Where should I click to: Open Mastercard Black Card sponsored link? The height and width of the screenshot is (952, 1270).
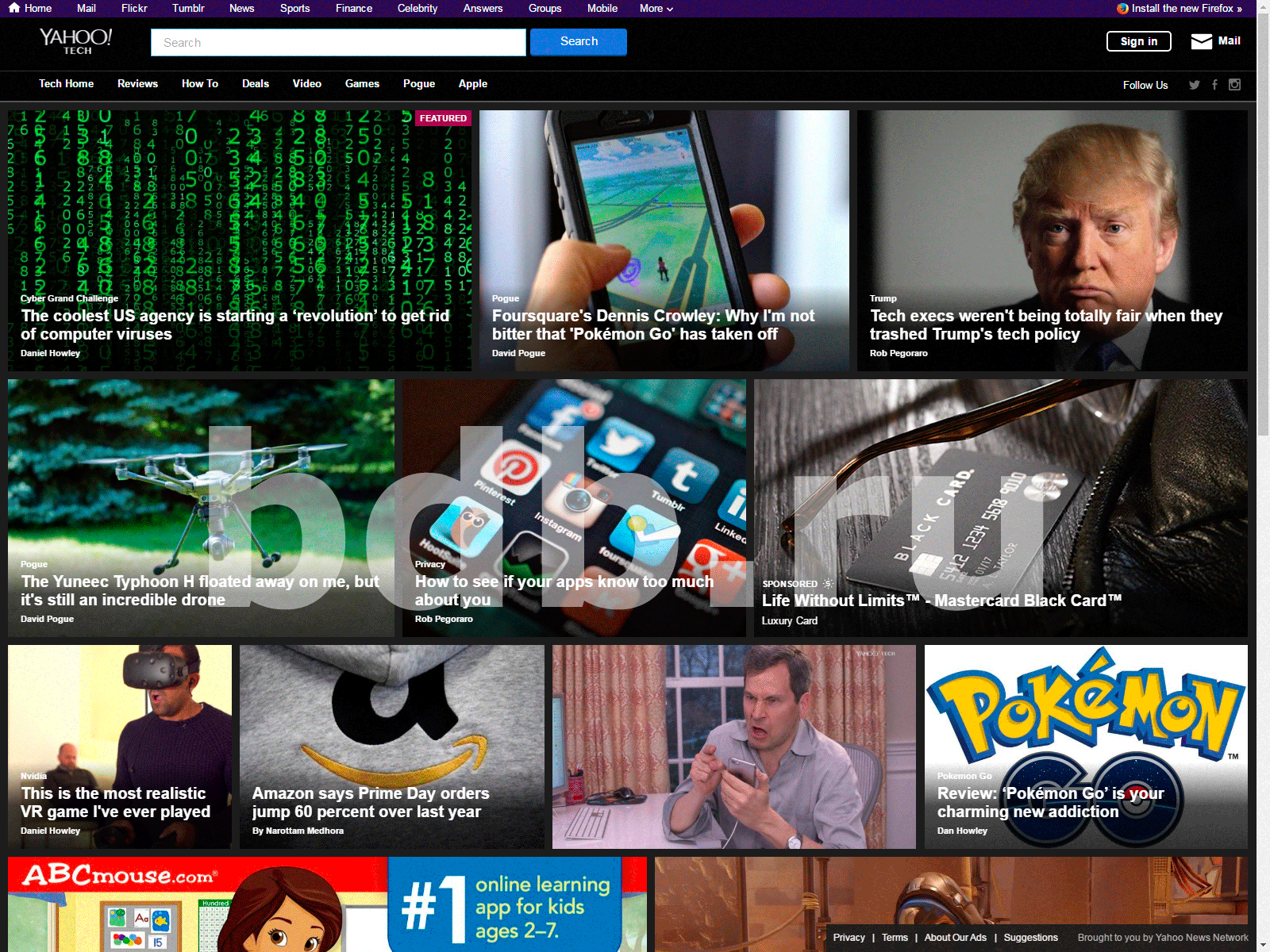tap(942, 601)
